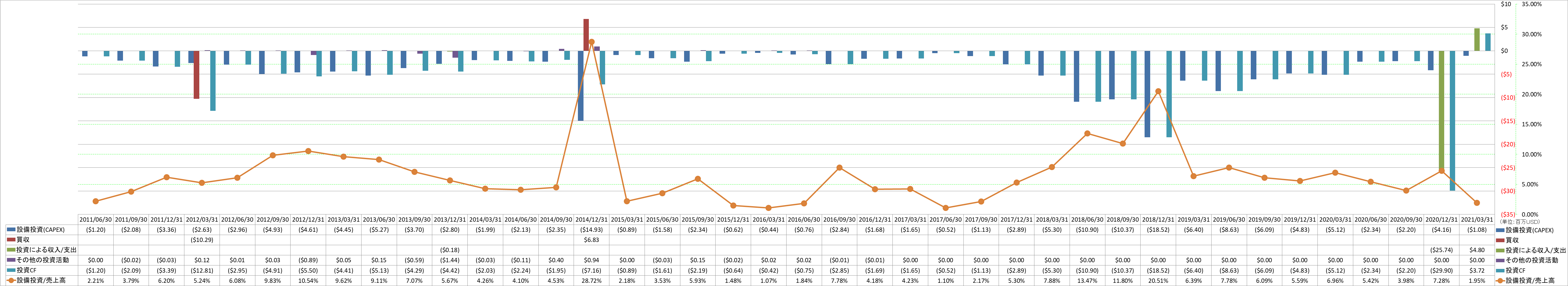Click the 2013/12/31 column header

[x=450, y=220]
